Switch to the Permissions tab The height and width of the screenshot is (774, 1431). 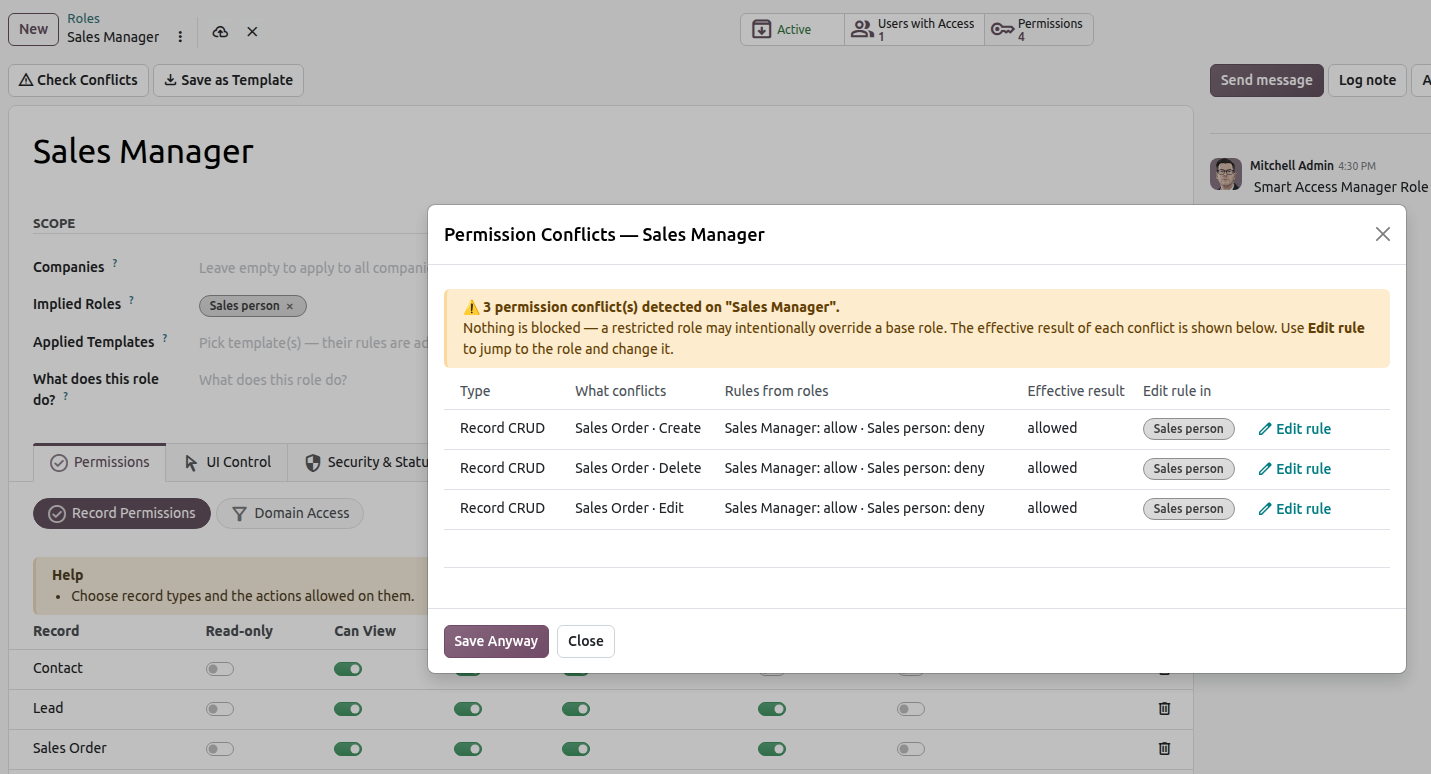click(100, 462)
